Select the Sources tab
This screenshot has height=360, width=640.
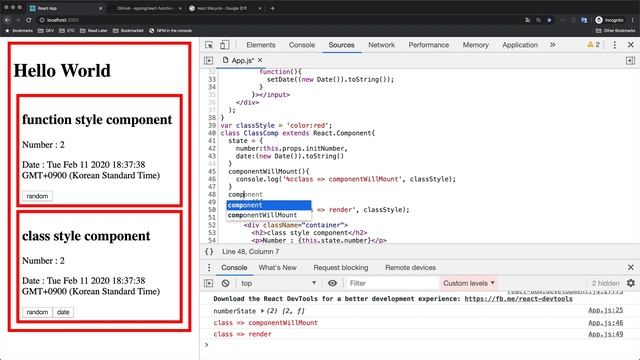(341, 45)
